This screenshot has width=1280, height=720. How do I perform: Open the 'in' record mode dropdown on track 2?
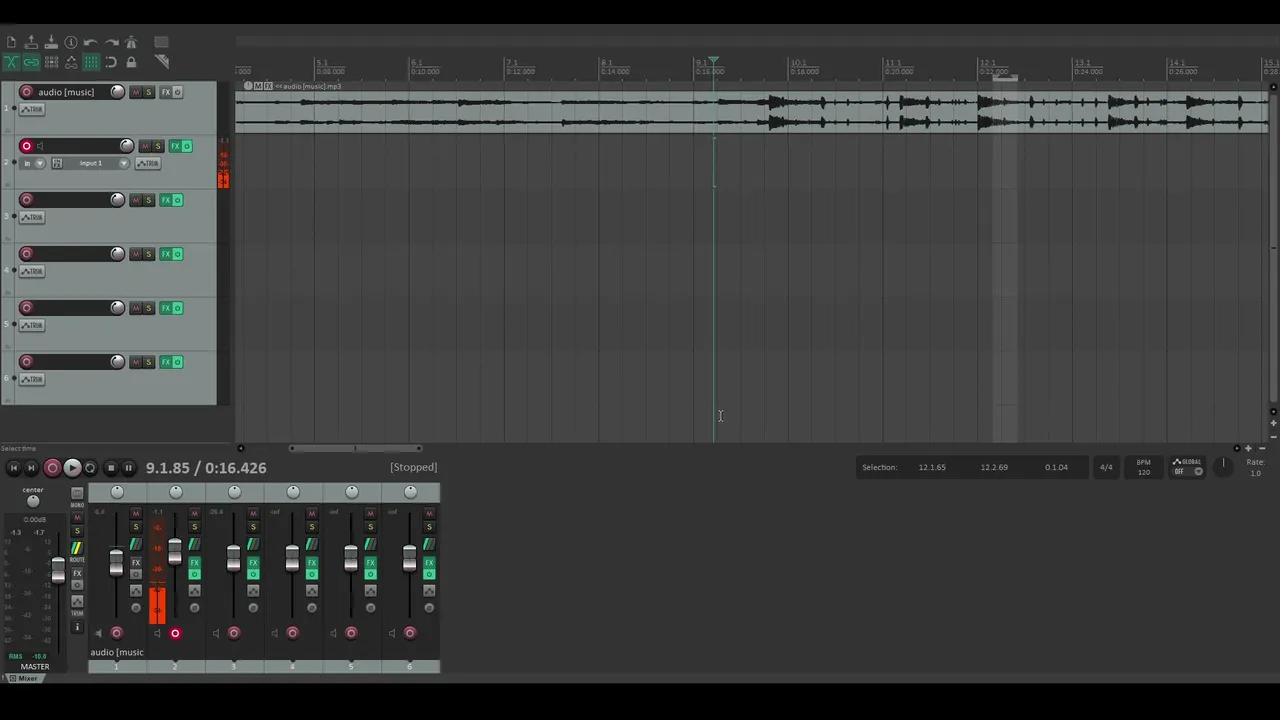coord(32,163)
